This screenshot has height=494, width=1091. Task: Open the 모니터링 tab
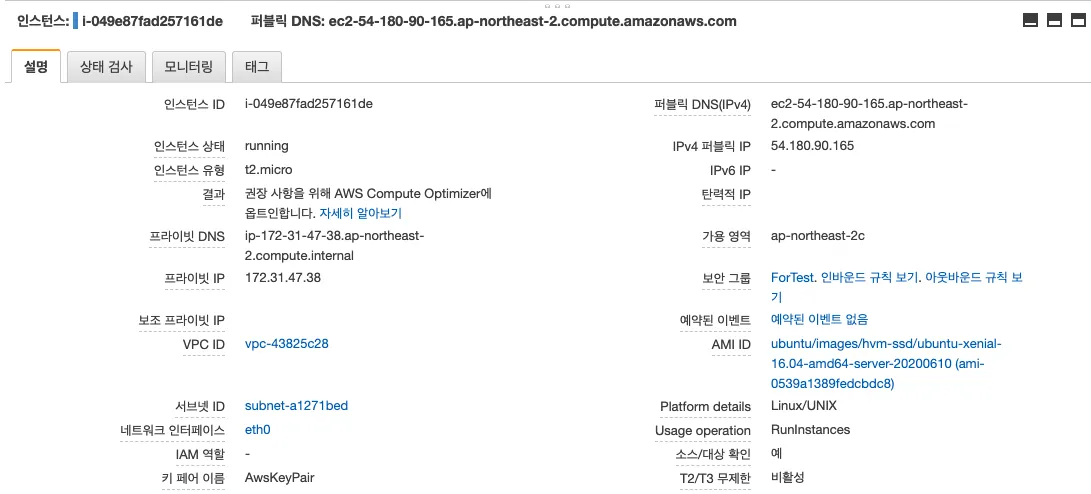(189, 67)
